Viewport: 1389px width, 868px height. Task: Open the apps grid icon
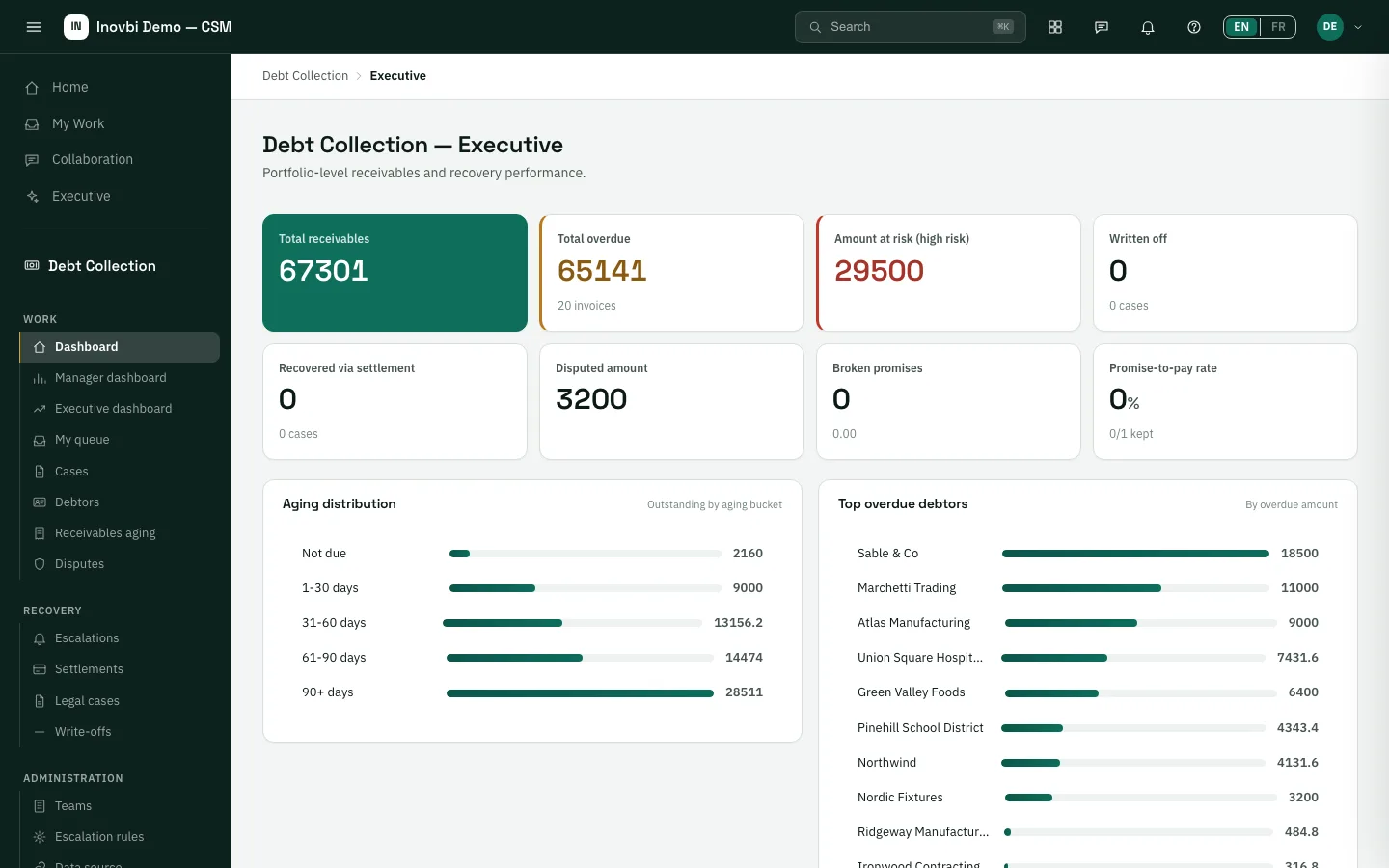(1055, 27)
